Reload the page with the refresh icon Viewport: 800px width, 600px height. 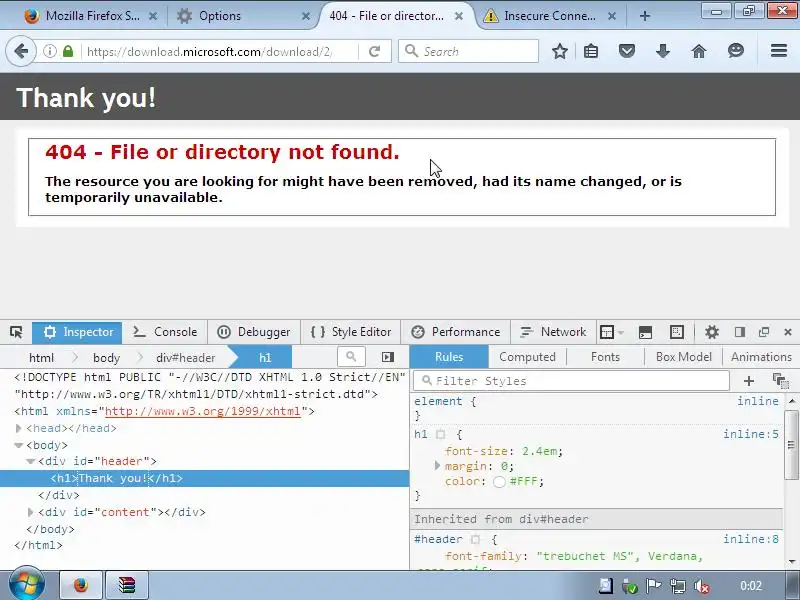[x=374, y=51]
